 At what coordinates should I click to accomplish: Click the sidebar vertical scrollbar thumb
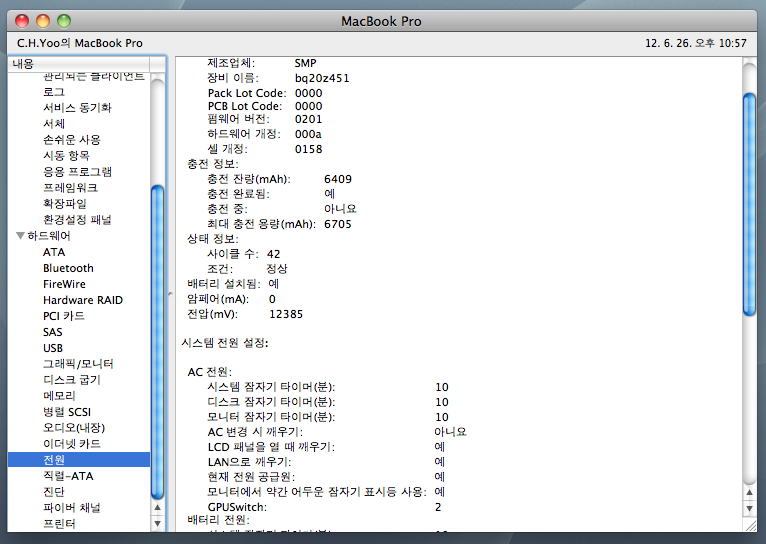pyautogui.click(x=157, y=340)
